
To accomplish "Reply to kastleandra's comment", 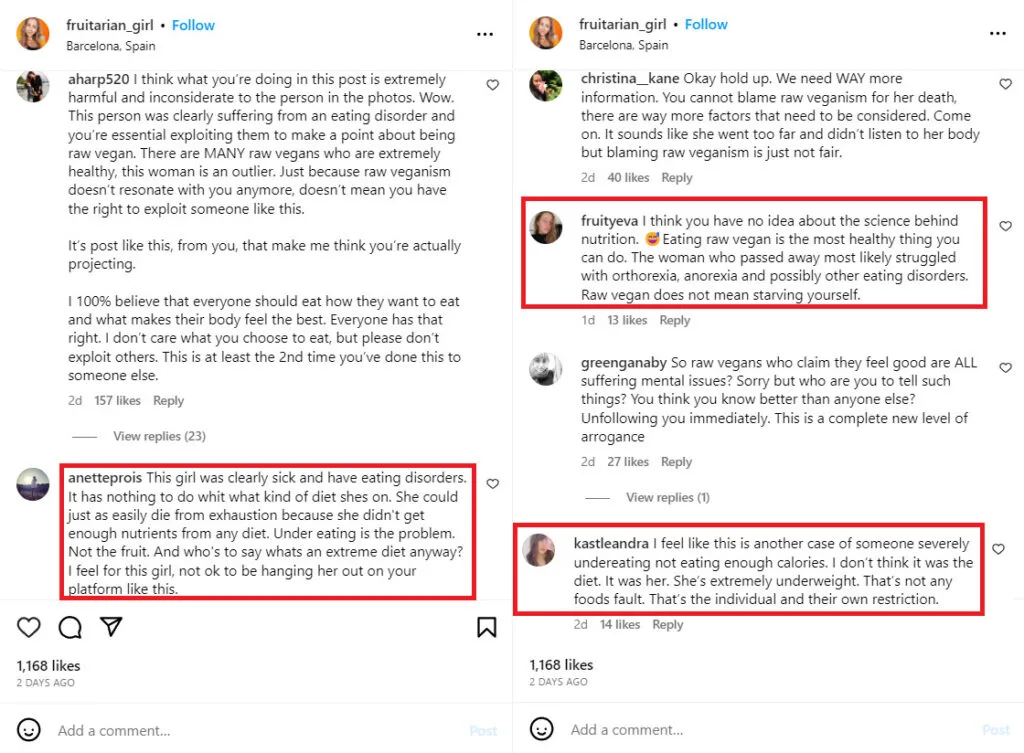I will (x=667, y=624).
